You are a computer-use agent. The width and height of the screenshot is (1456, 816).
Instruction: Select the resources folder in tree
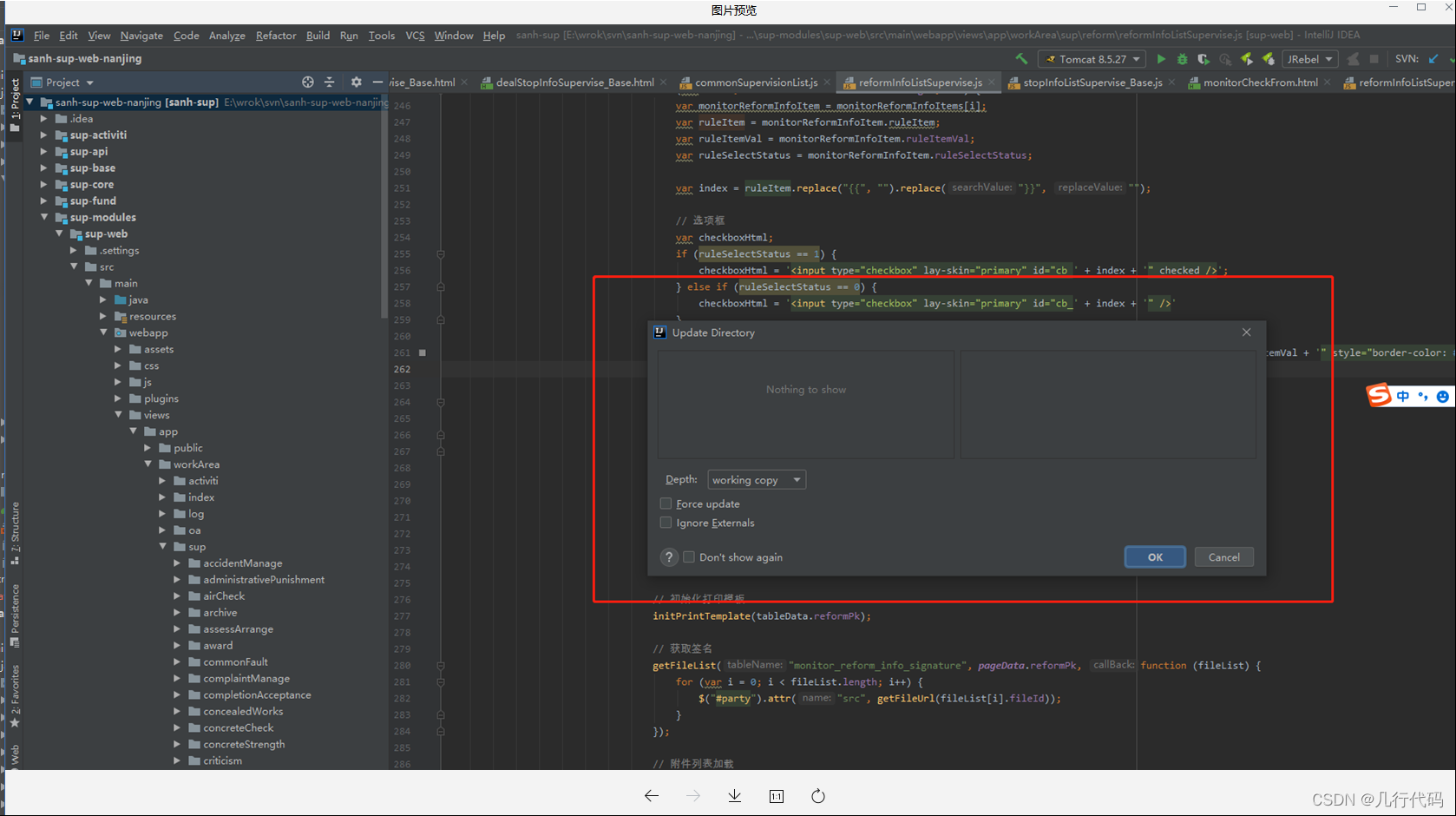152,317
